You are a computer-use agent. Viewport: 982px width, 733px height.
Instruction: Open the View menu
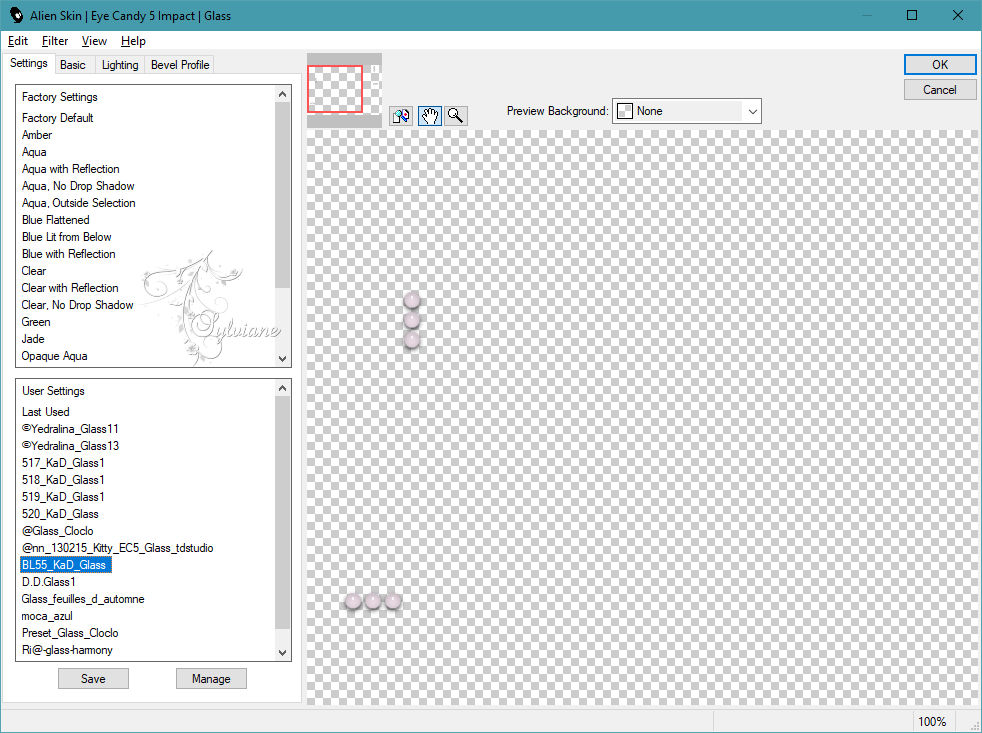pyautogui.click(x=94, y=41)
